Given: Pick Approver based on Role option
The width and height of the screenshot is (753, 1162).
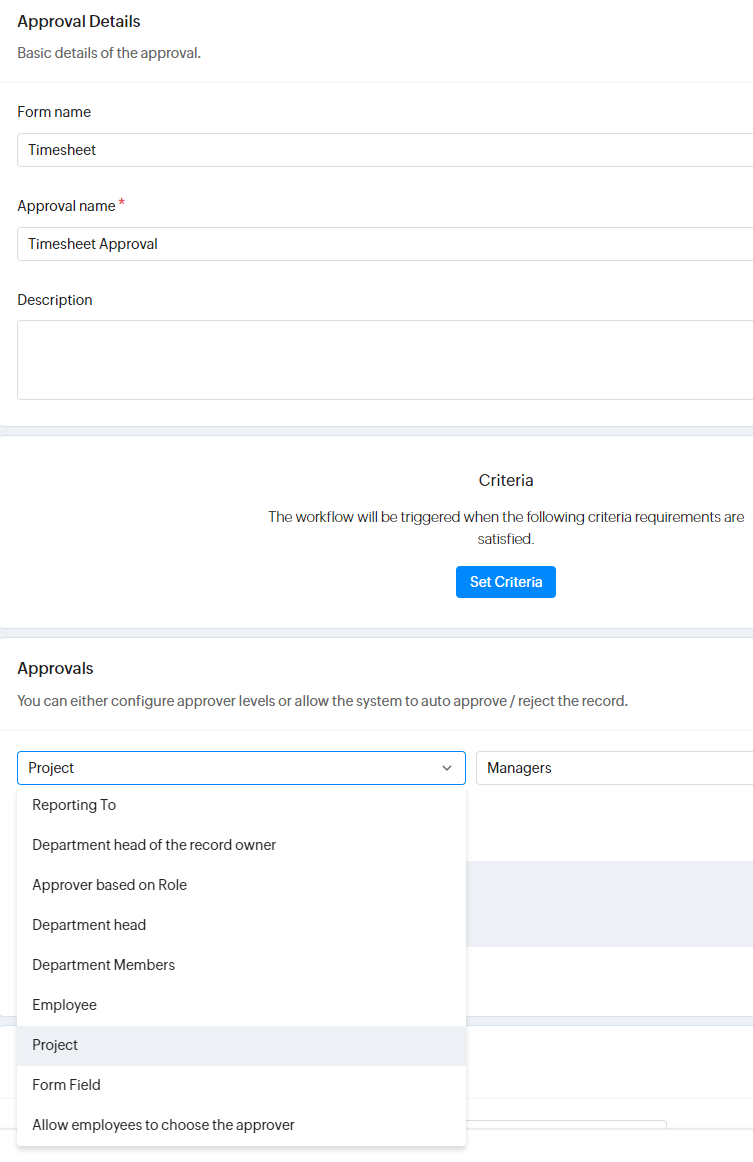Looking at the screenshot, I should [x=109, y=885].
